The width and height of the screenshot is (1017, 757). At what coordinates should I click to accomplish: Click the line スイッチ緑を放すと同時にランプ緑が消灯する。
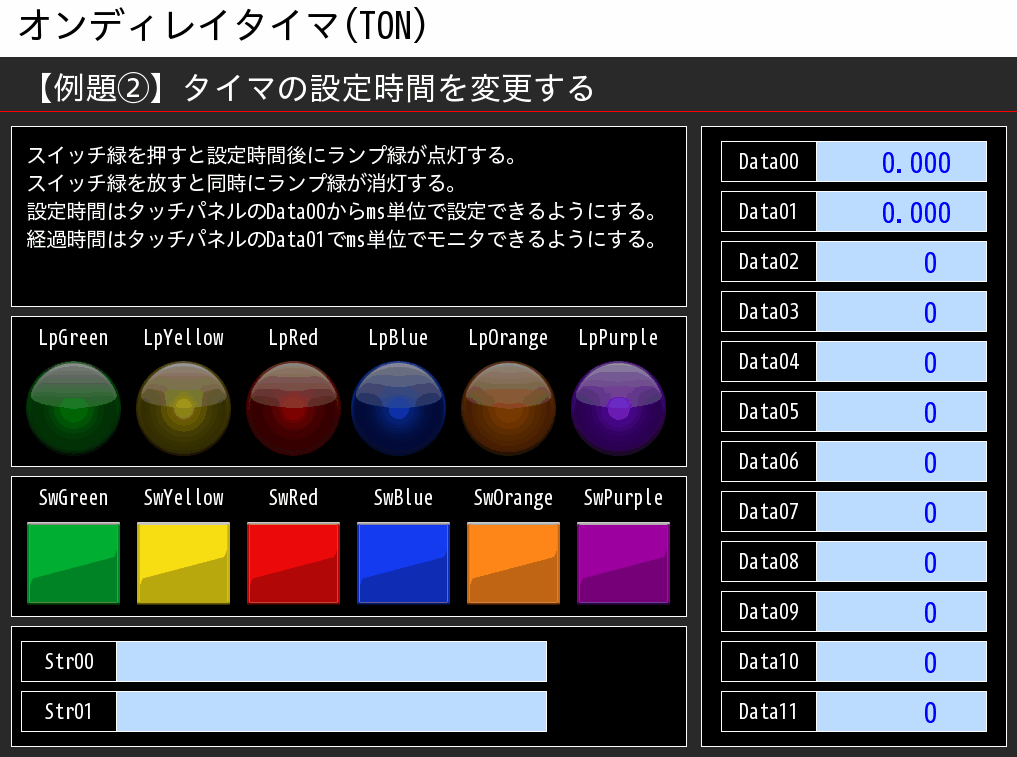241,184
